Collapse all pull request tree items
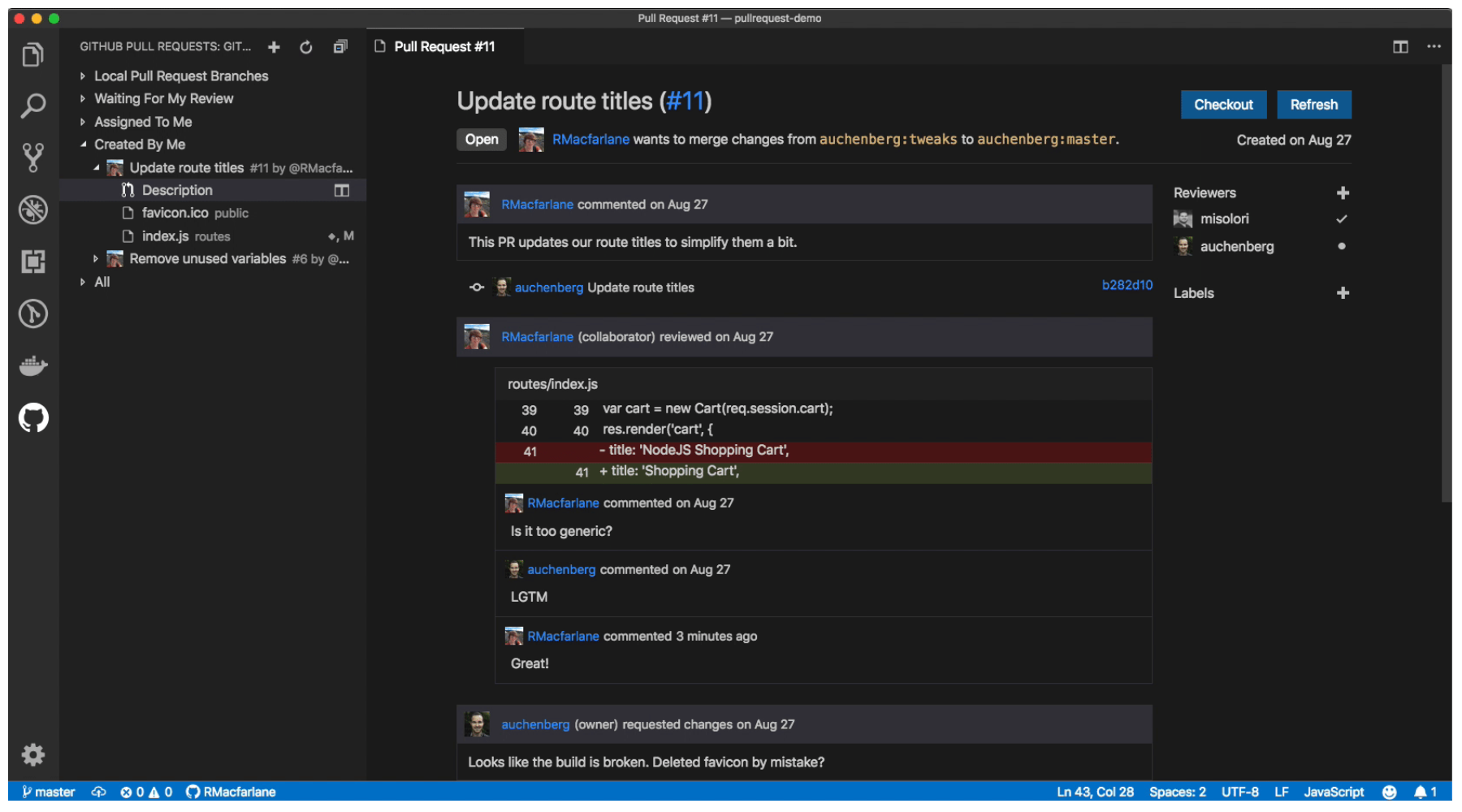This screenshot has width=1462, height=812. coord(340,47)
